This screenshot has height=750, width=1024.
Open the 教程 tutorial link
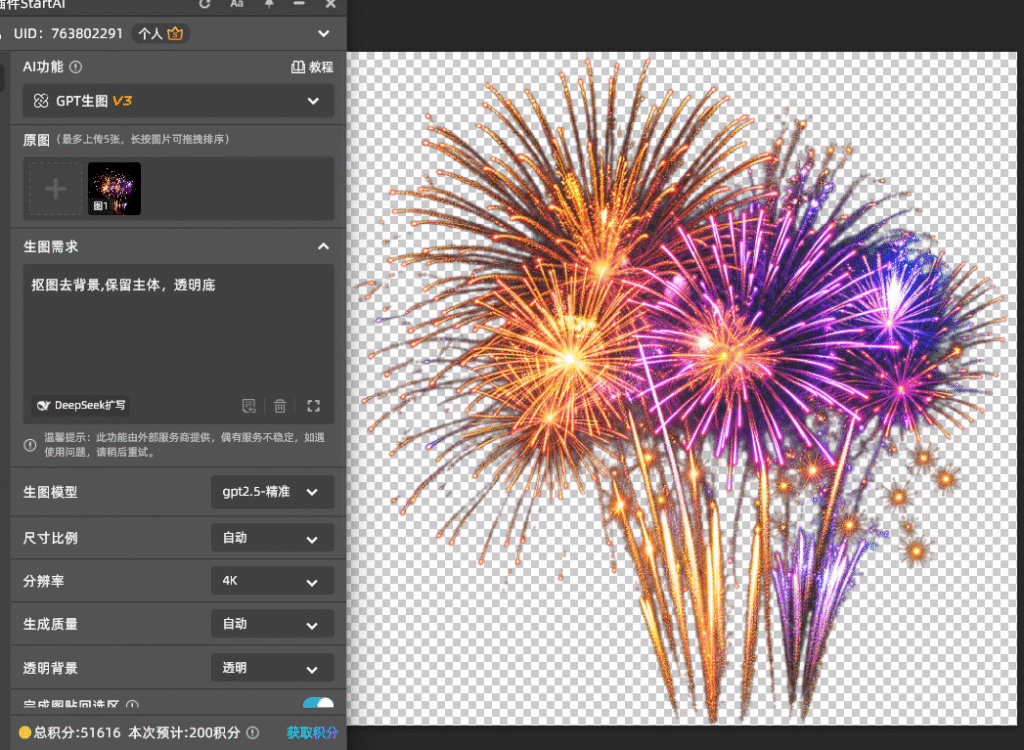(312, 67)
